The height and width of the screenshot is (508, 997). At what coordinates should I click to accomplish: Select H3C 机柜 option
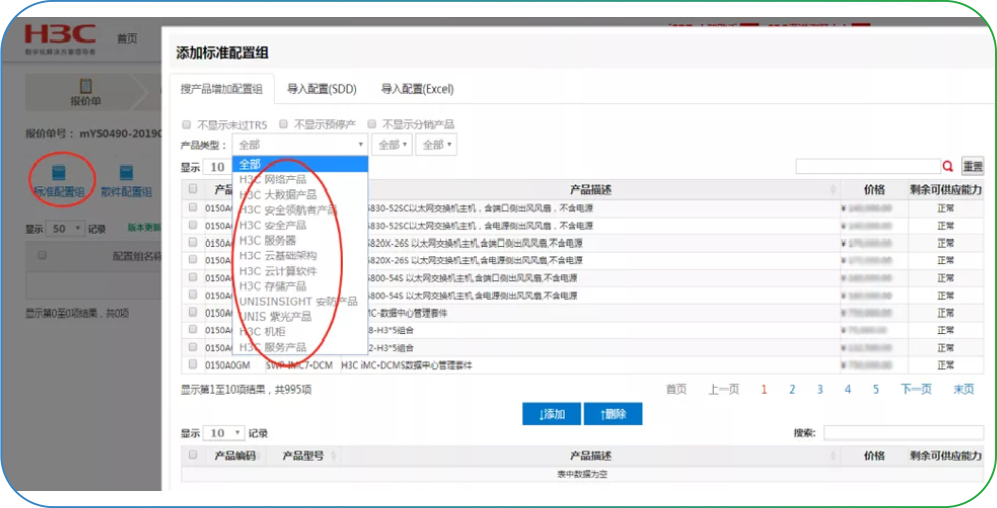pos(300,332)
